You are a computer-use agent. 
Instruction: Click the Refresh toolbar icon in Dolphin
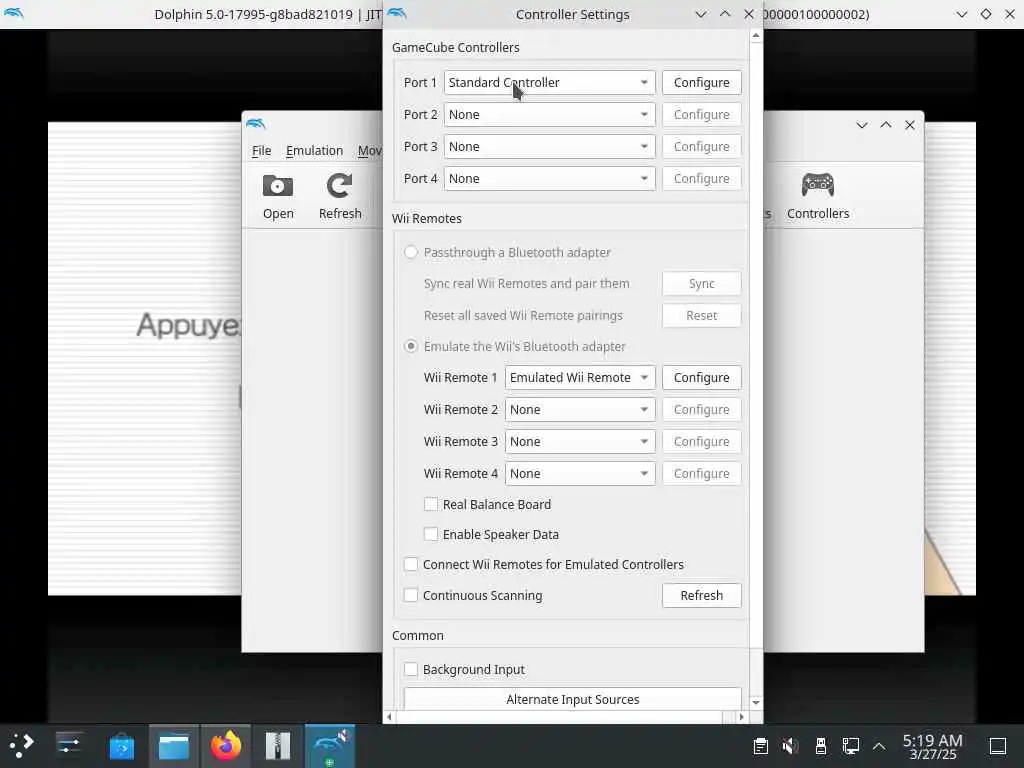(x=340, y=197)
